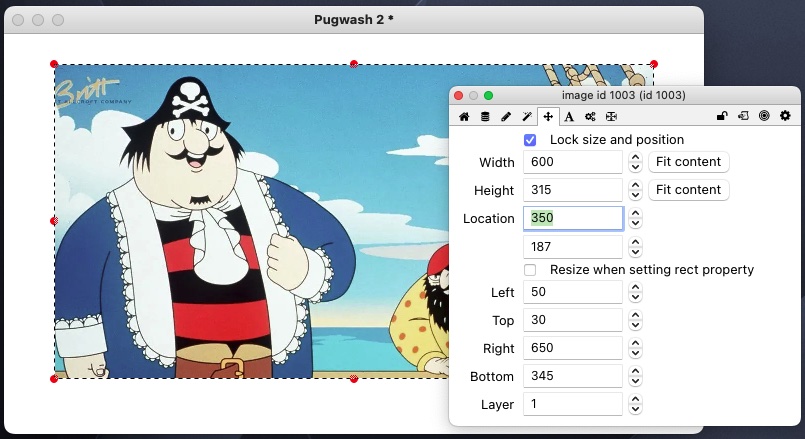
Task: Enable Resize when setting rect property
Action: 530,270
